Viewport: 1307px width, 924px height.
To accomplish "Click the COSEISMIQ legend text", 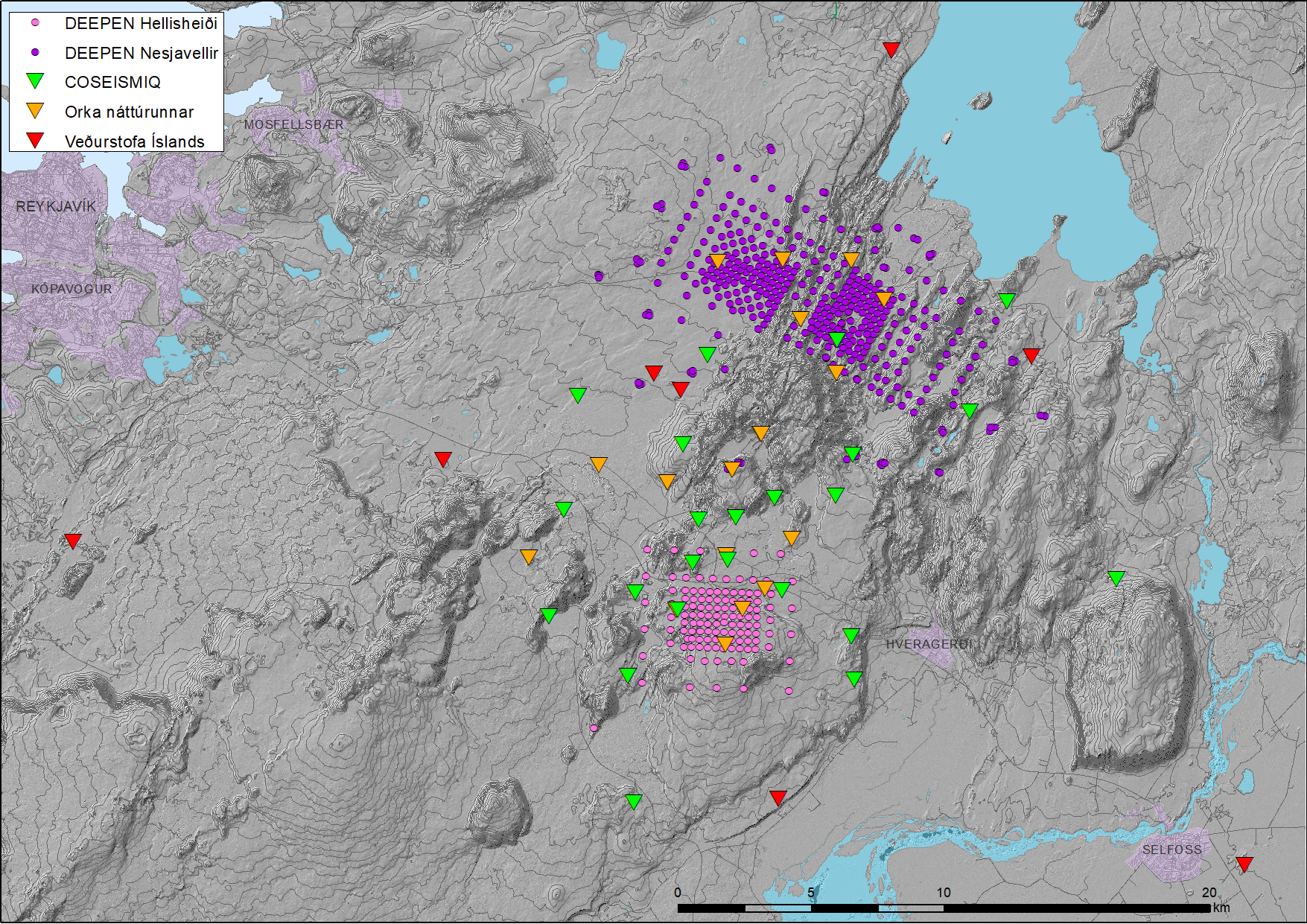I will tap(112, 82).
